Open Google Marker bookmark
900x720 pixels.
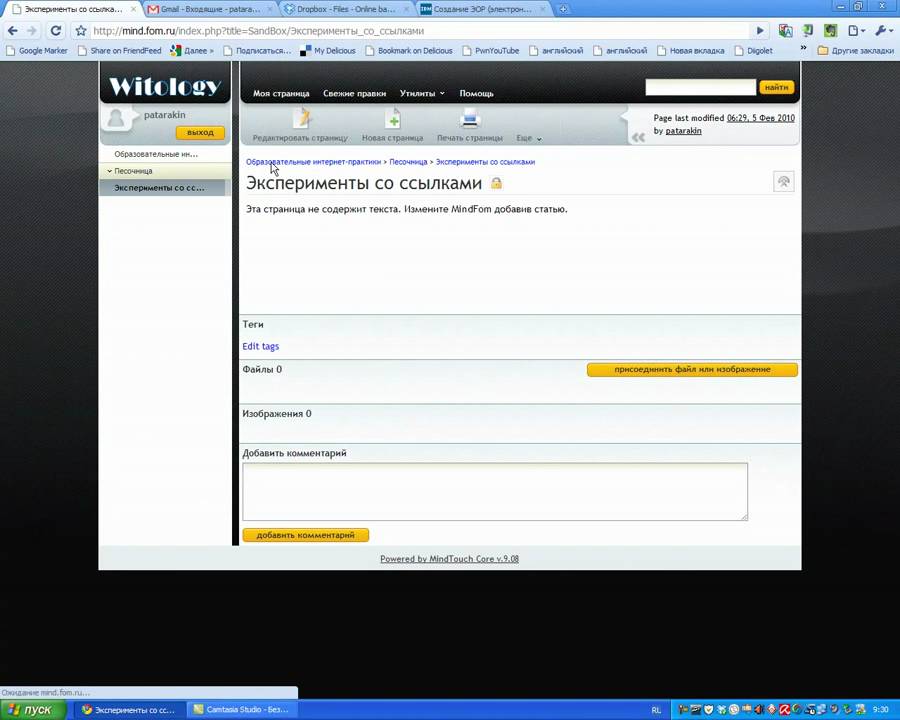[x=37, y=51]
